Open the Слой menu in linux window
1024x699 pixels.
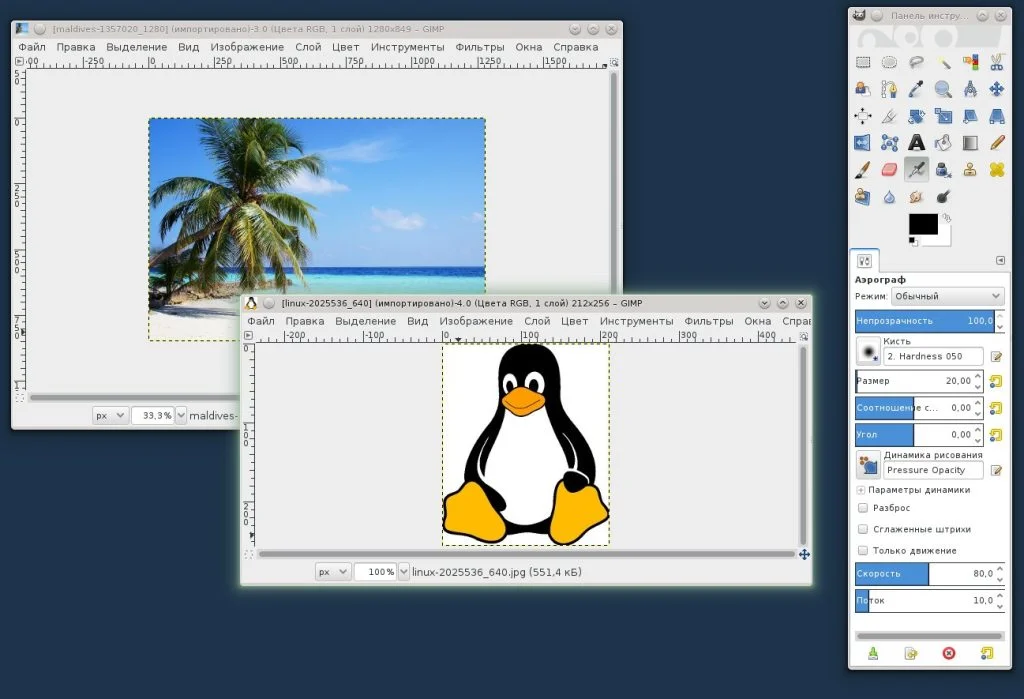coord(537,321)
